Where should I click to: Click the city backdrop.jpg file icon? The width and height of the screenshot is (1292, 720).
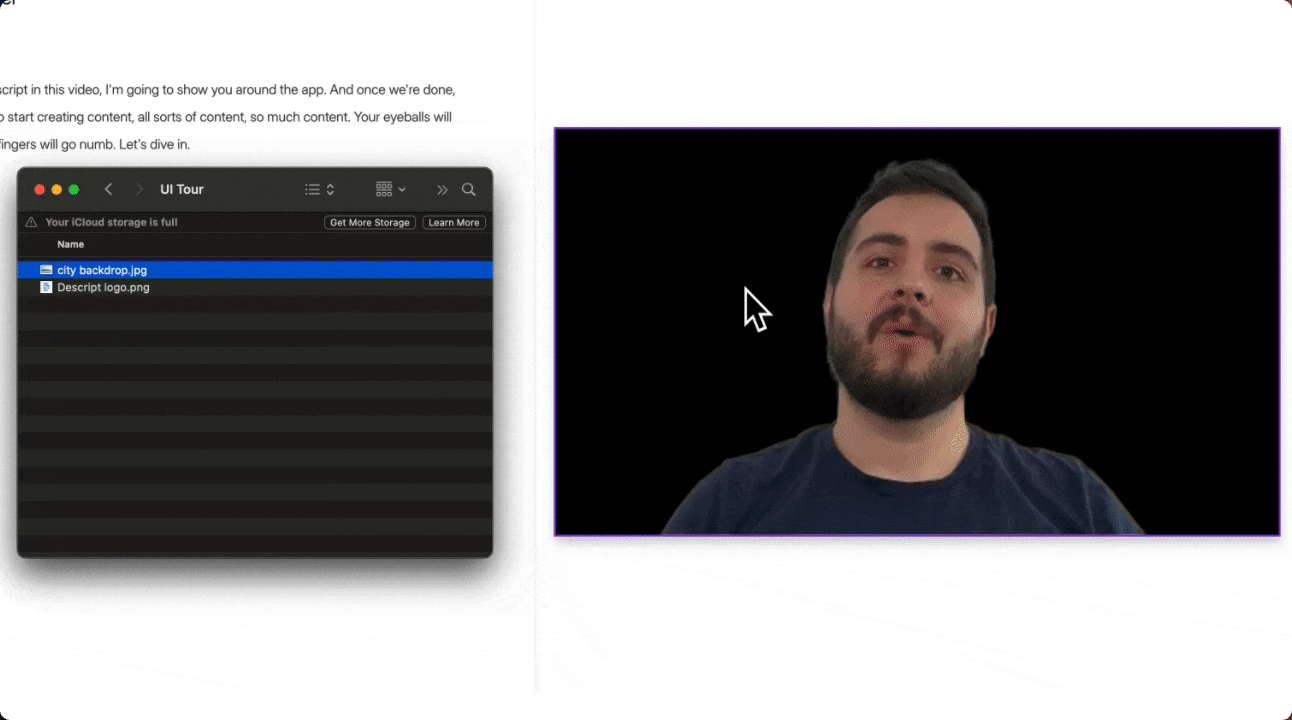(46, 270)
